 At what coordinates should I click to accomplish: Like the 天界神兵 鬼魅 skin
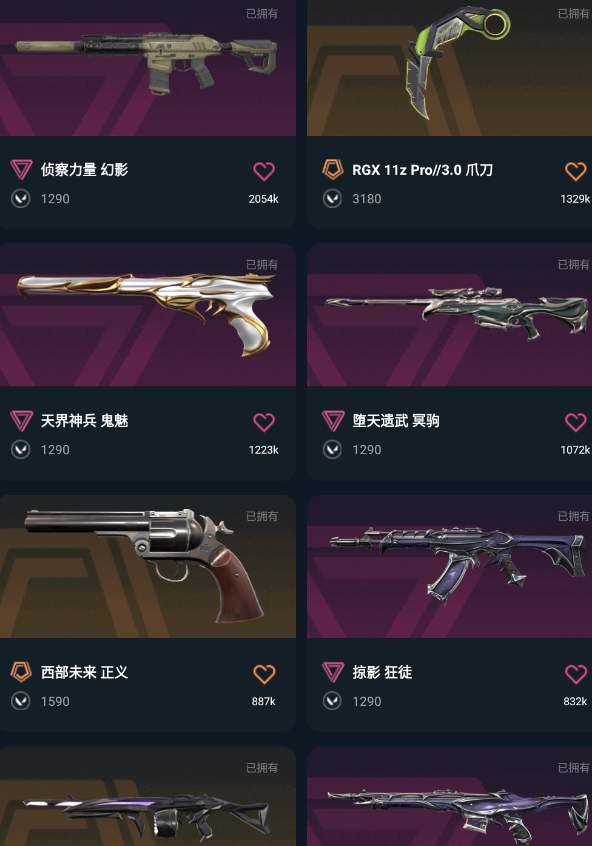pyautogui.click(x=264, y=422)
